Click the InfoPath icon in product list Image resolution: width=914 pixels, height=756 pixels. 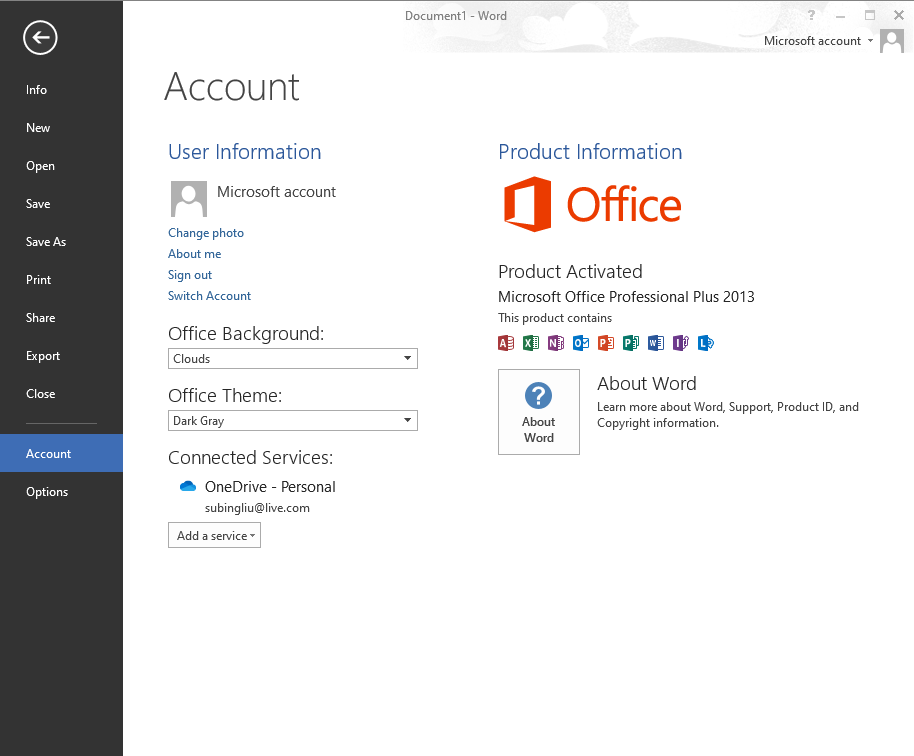tap(681, 343)
